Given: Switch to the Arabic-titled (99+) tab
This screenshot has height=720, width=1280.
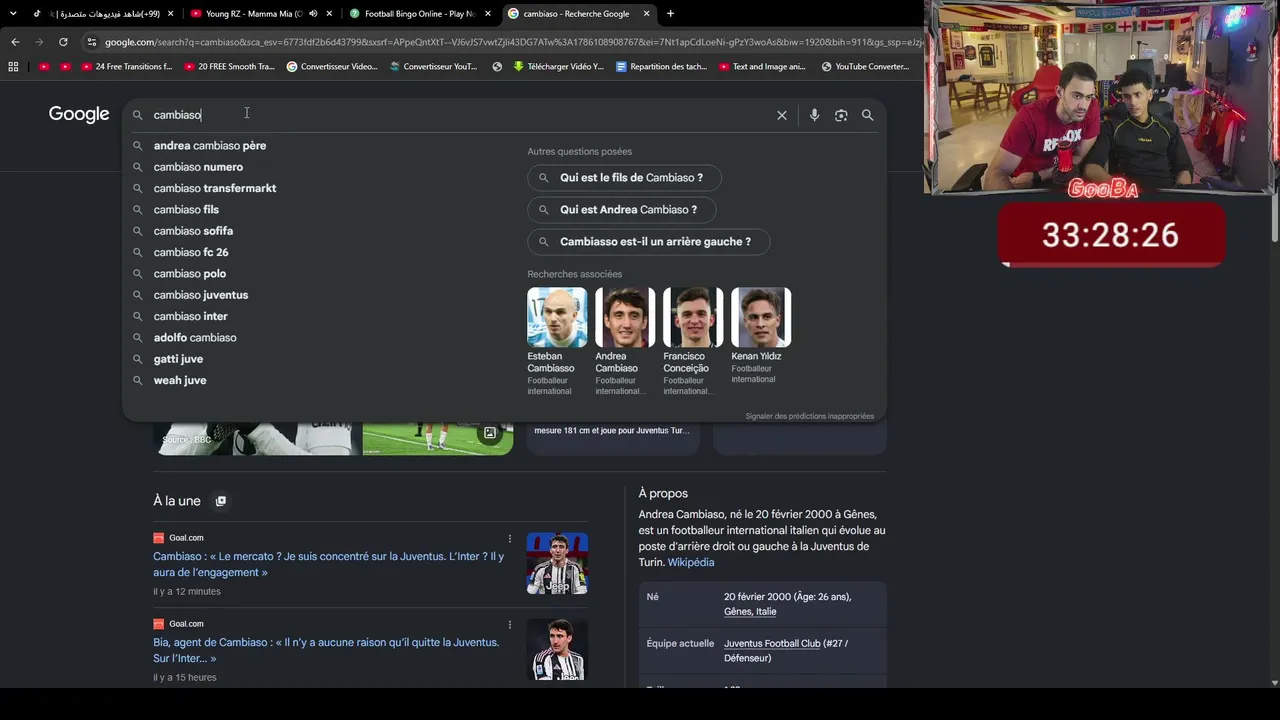Looking at the screenshot, I should click(x=103, y=14).
